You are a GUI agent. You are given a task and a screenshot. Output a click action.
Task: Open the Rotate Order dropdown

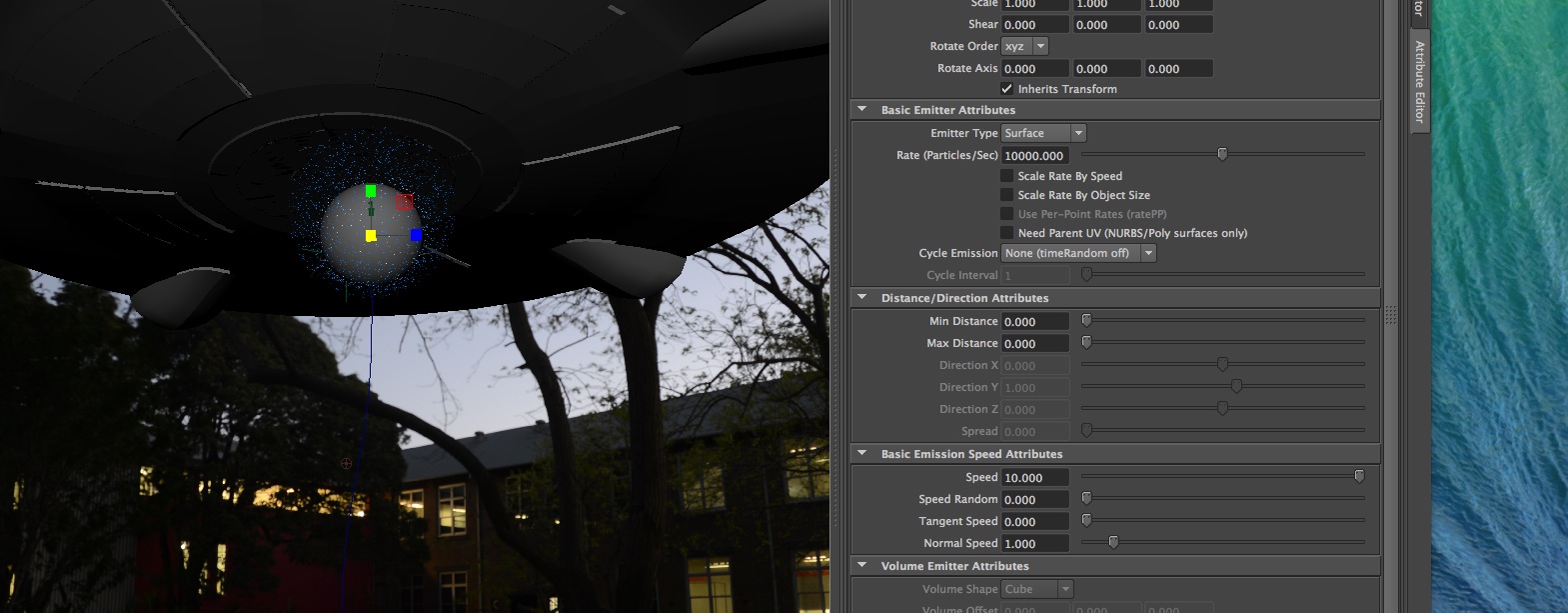pyautogui.click(x=1025, y=46)
